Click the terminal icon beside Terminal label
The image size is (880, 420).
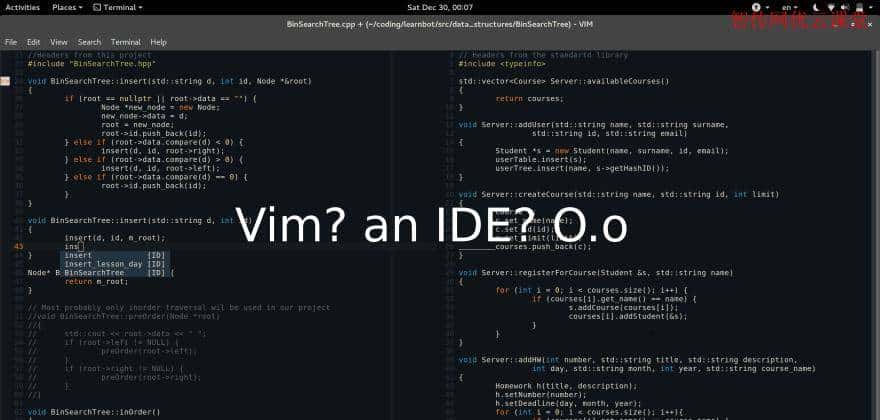pyautogui.click(x=96, y=7)
